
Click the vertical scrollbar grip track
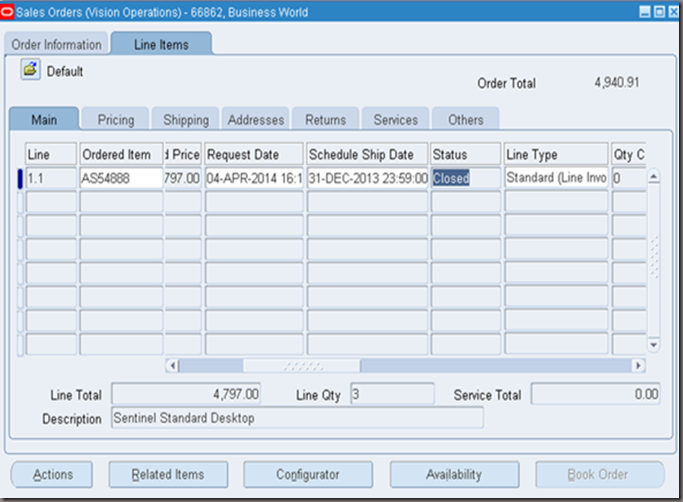point(654,257)
